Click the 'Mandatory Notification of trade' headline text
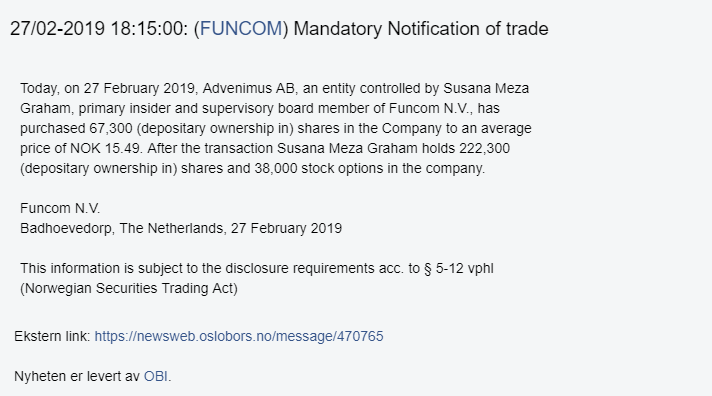The image size is (712, 396). point(421,29)
